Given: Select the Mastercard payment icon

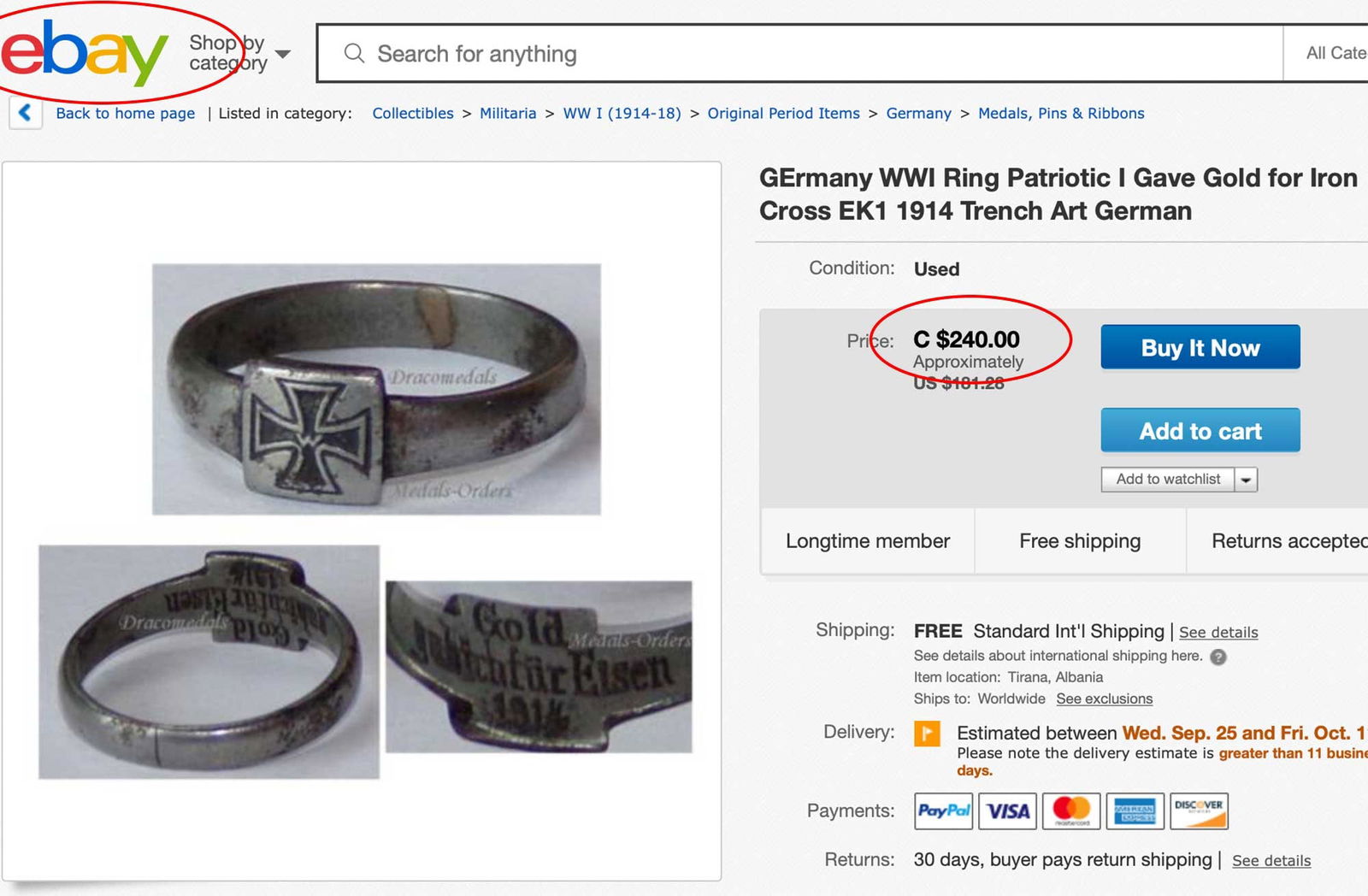Looking at the screenshot, I should pos(1071,811).
